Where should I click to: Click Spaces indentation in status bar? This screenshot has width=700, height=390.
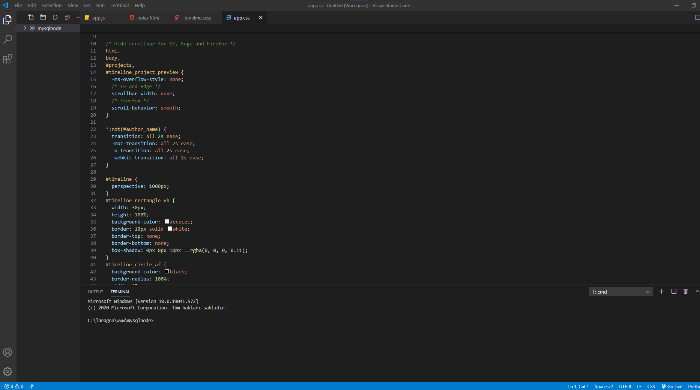tap(604, 386)
